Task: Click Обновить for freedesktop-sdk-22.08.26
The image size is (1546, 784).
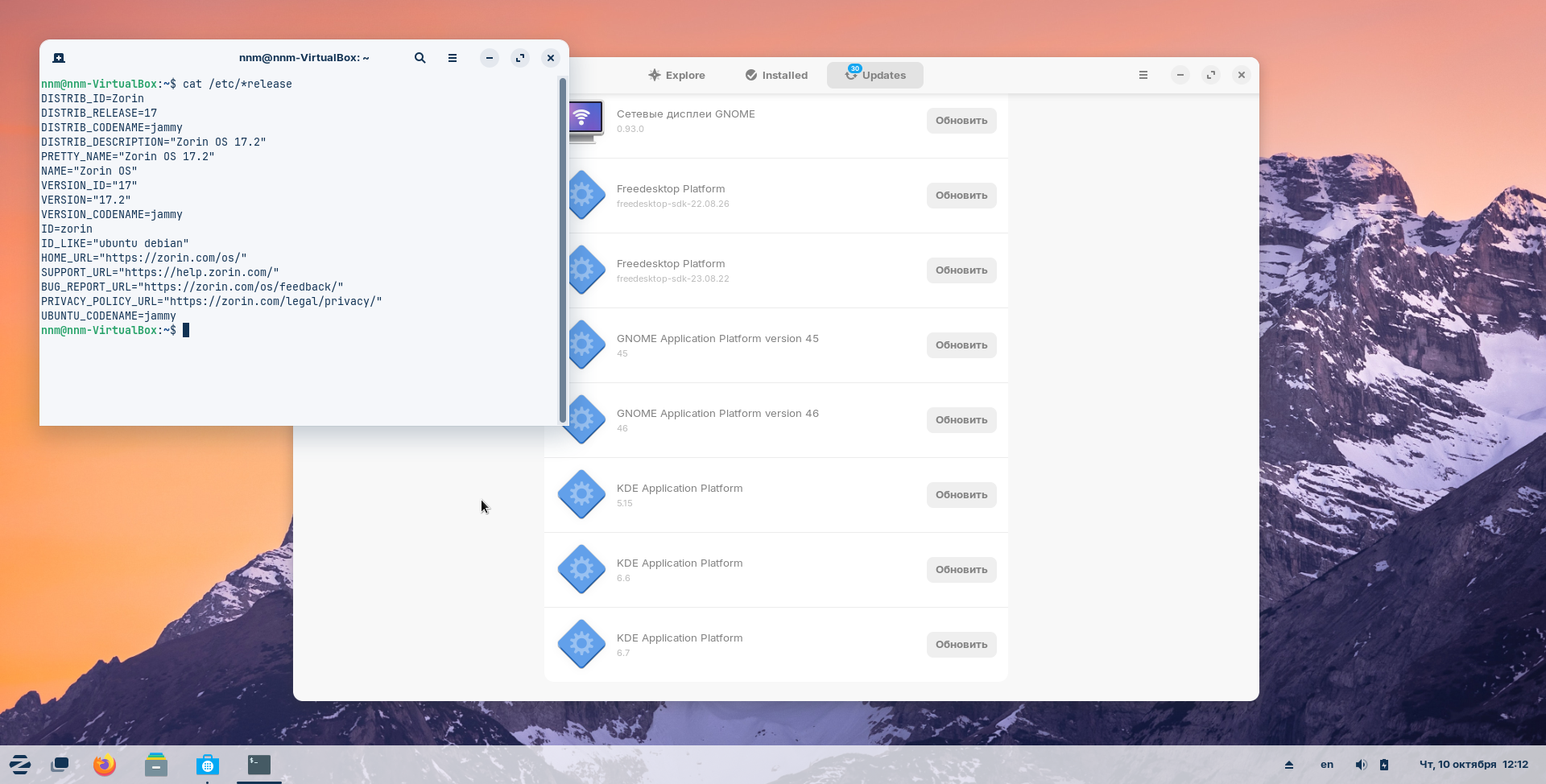Action: click(961, 196)
